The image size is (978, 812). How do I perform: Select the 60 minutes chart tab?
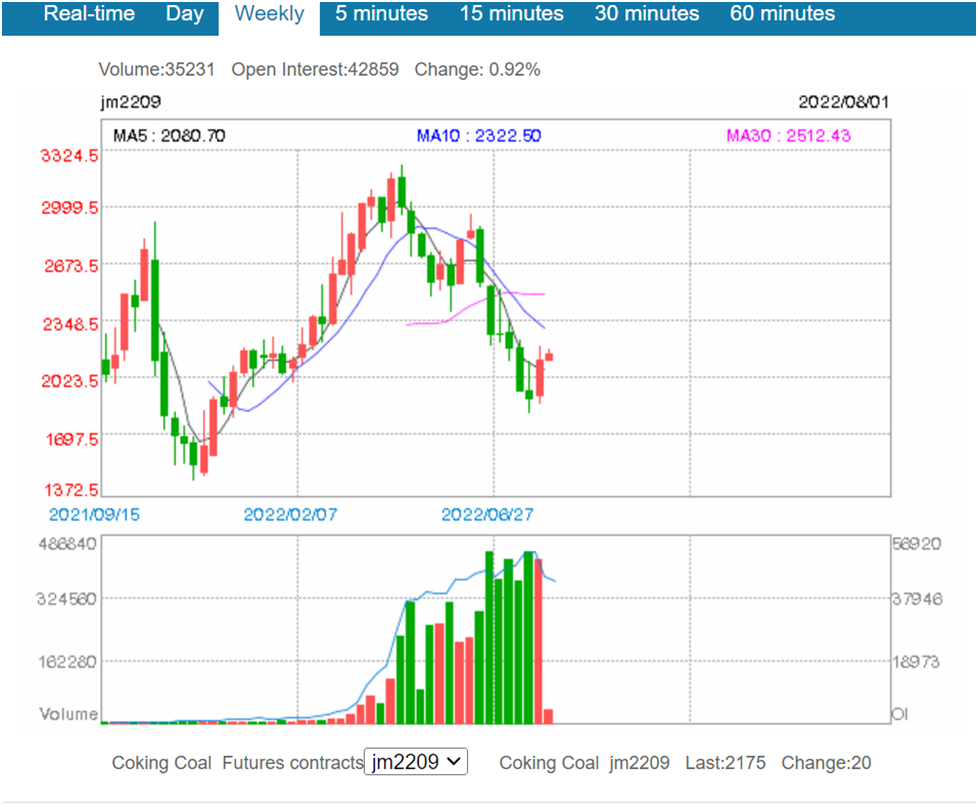pyautogui.click(x=782, y=14)
